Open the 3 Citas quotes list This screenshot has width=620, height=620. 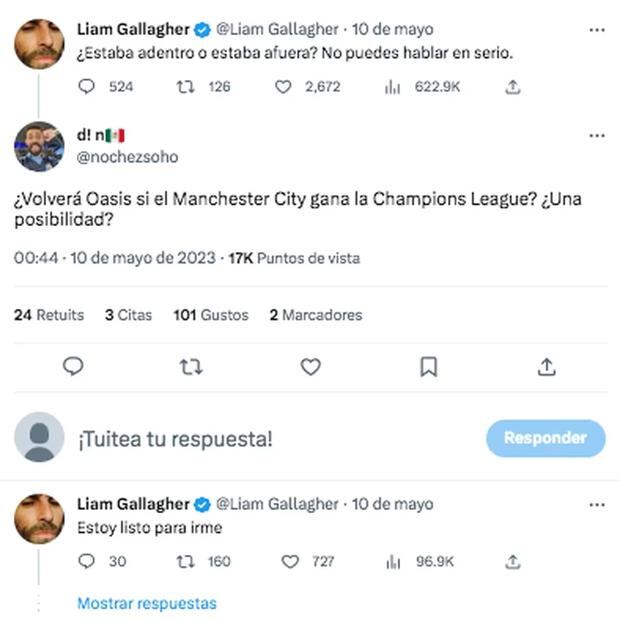[128, 315]
